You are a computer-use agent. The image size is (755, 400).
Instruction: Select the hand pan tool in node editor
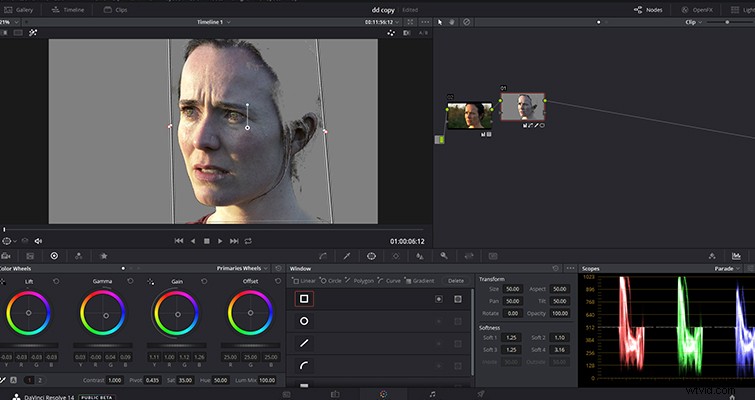453,22
